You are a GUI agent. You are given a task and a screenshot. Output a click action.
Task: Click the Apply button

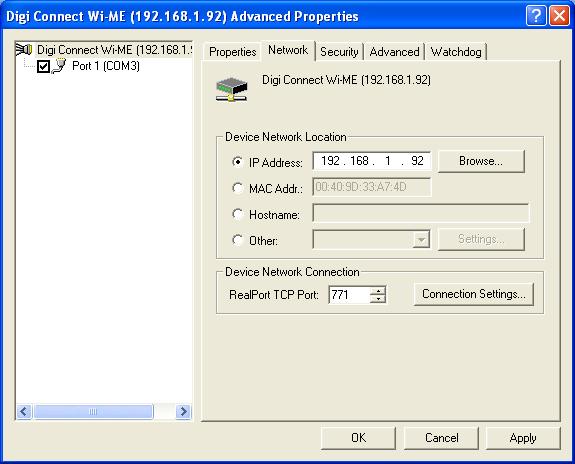pyautogui.click(x=523, y=438)
